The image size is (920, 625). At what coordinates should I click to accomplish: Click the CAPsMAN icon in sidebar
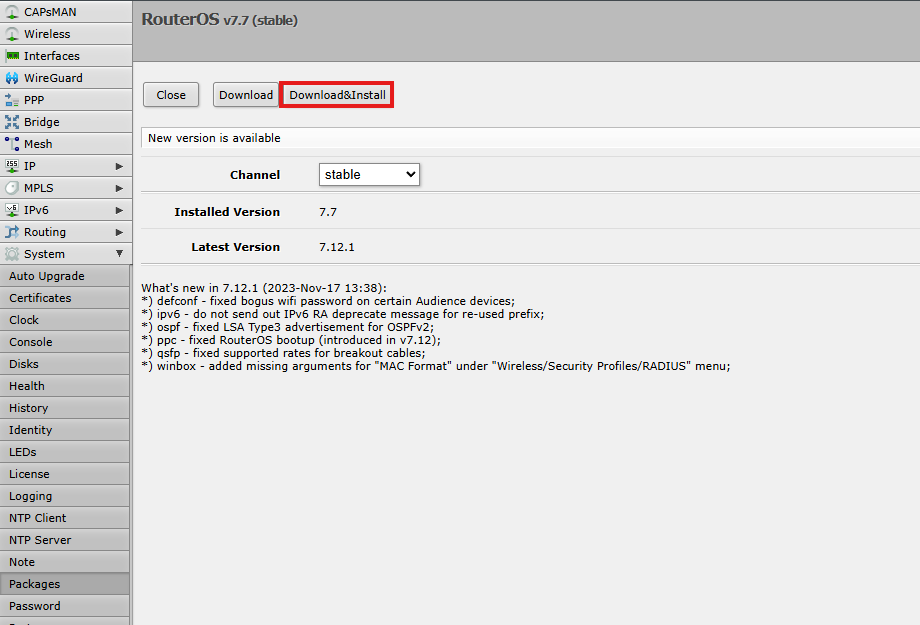tap(12, 12)
